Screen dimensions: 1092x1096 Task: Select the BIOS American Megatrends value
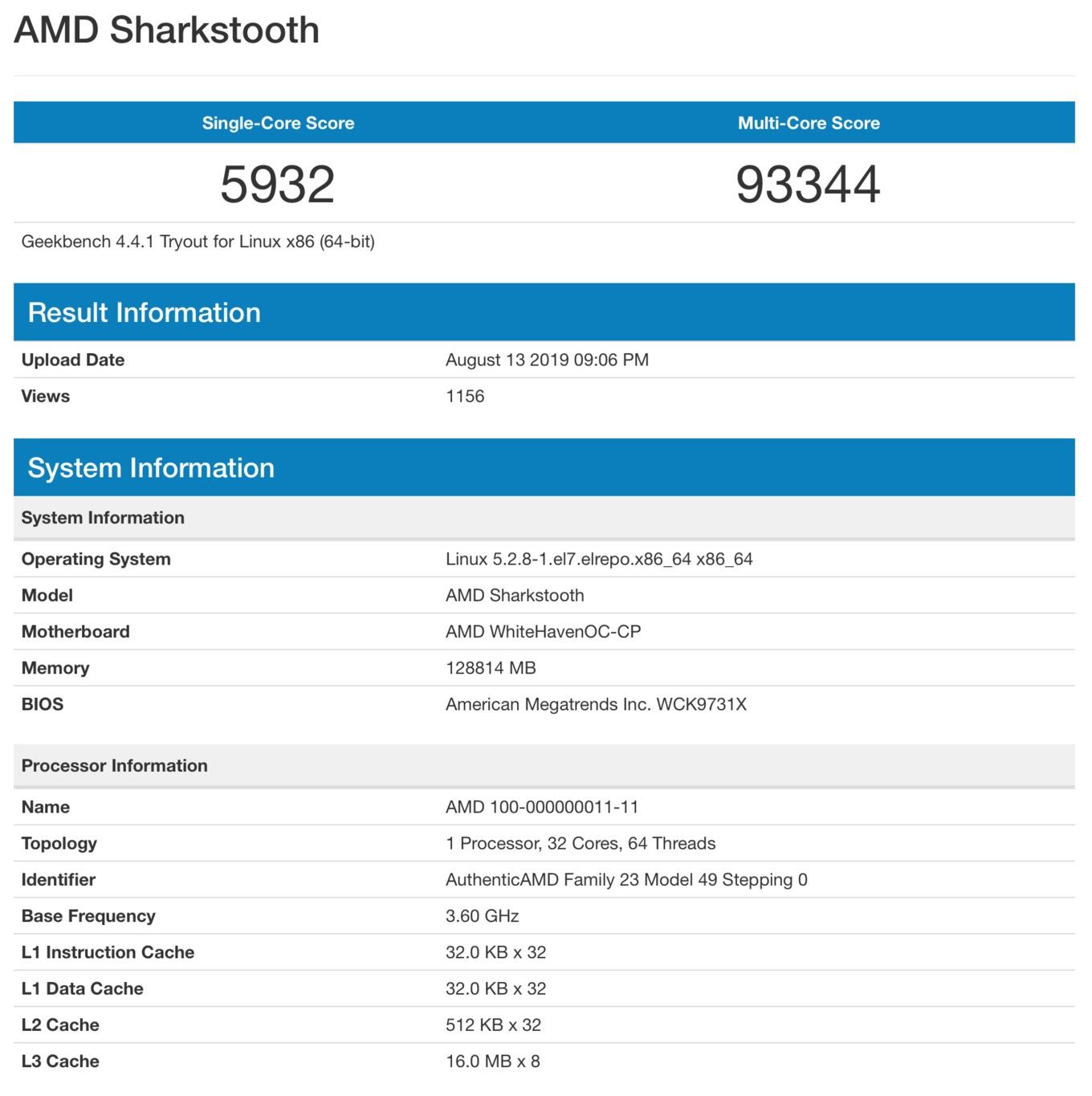click(596, 704)
